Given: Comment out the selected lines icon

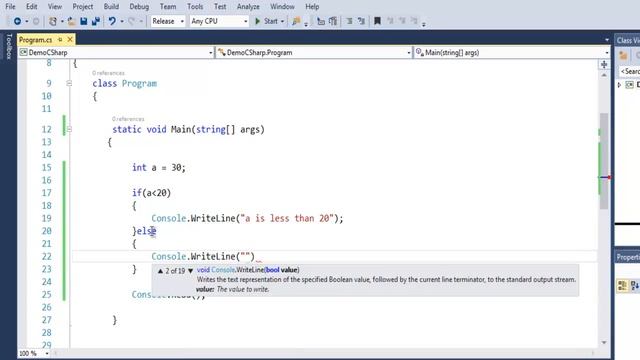Looking at the screenshot, I should 349,21.
